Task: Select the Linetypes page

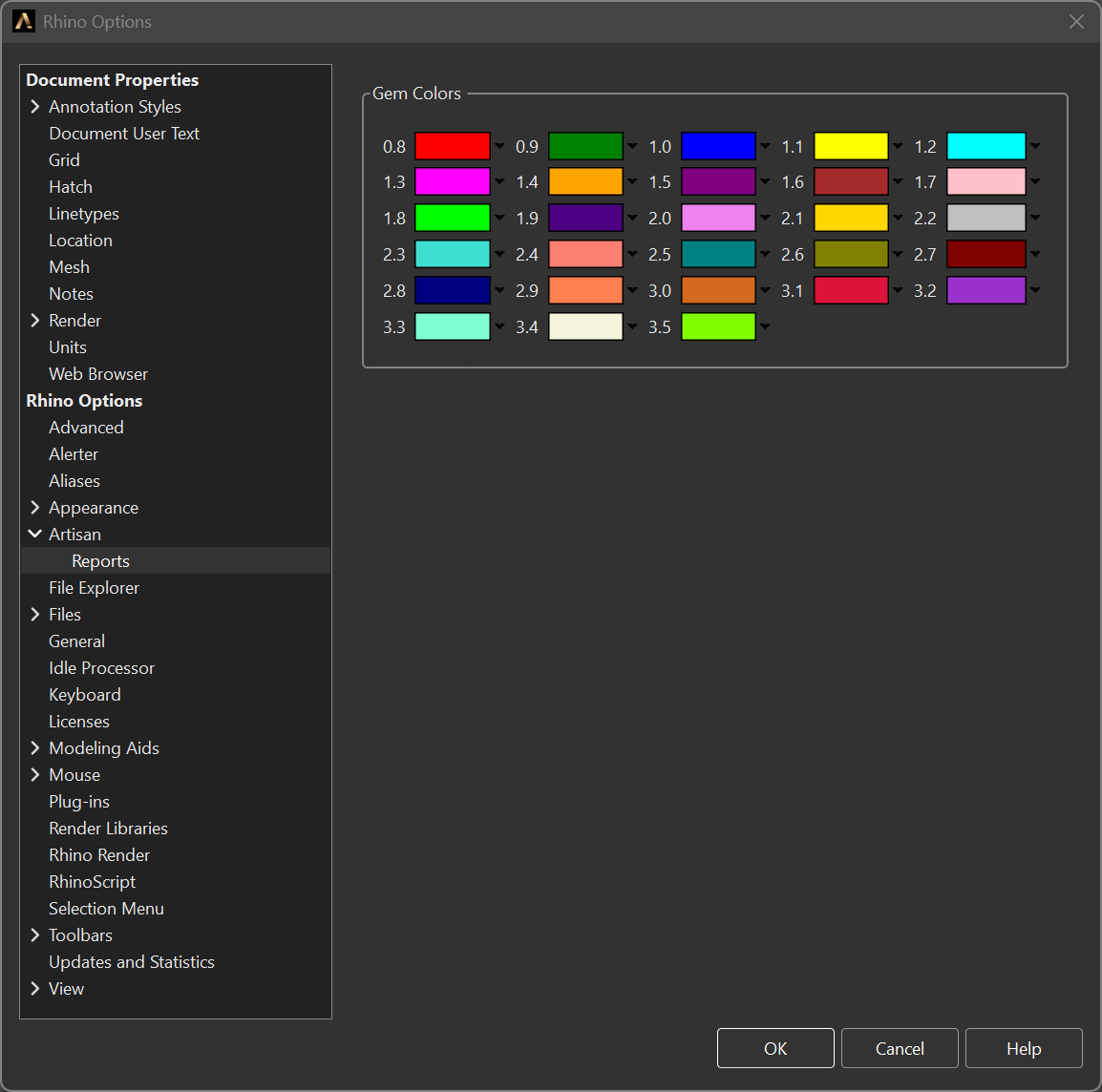Action: point(84,214)
